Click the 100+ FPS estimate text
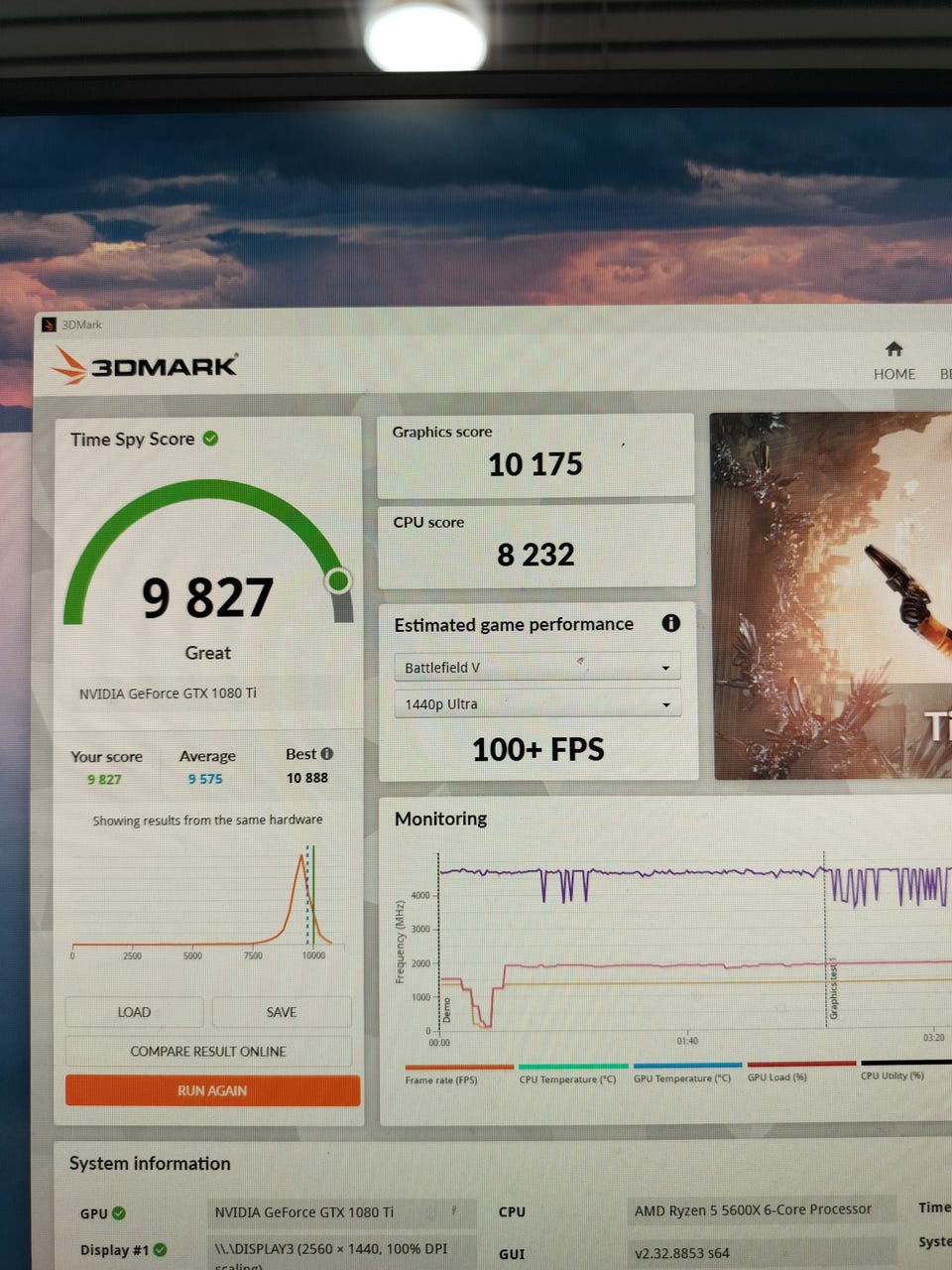 click(x=538, y=749)
